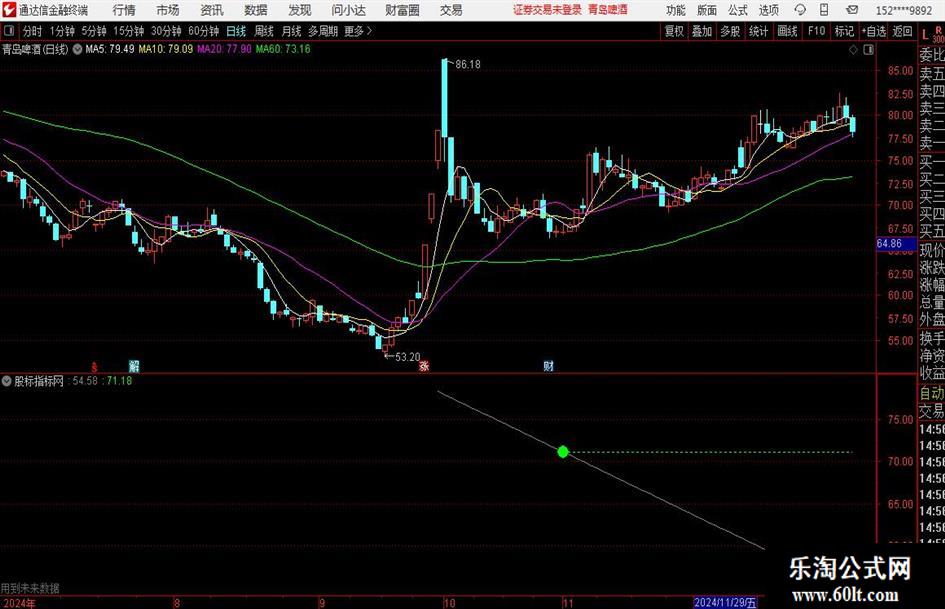Expand the MA indicator settings dropdown
The image size is (945, 609).
tap(77, 49)
